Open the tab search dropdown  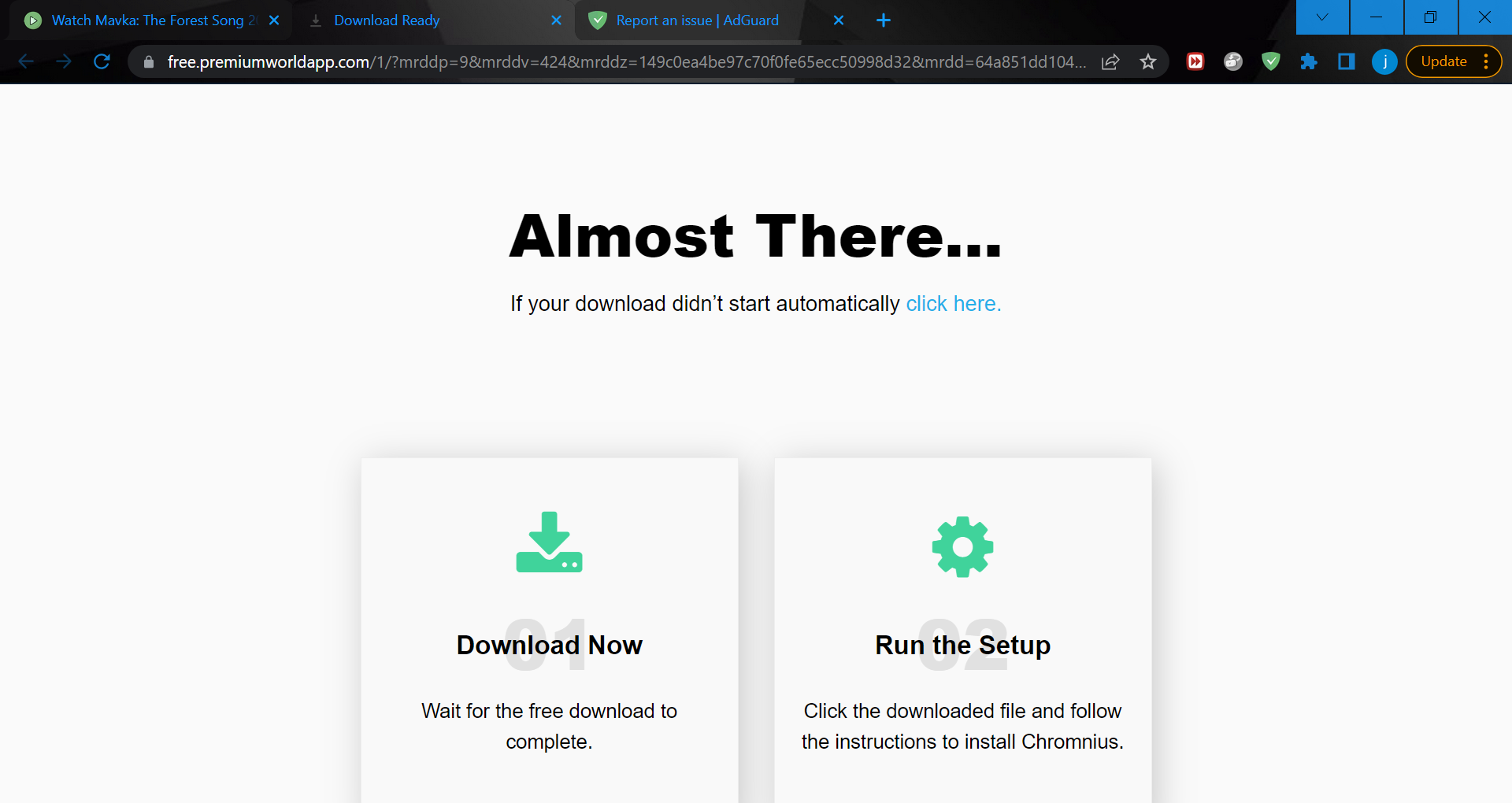coord(1321,17)
